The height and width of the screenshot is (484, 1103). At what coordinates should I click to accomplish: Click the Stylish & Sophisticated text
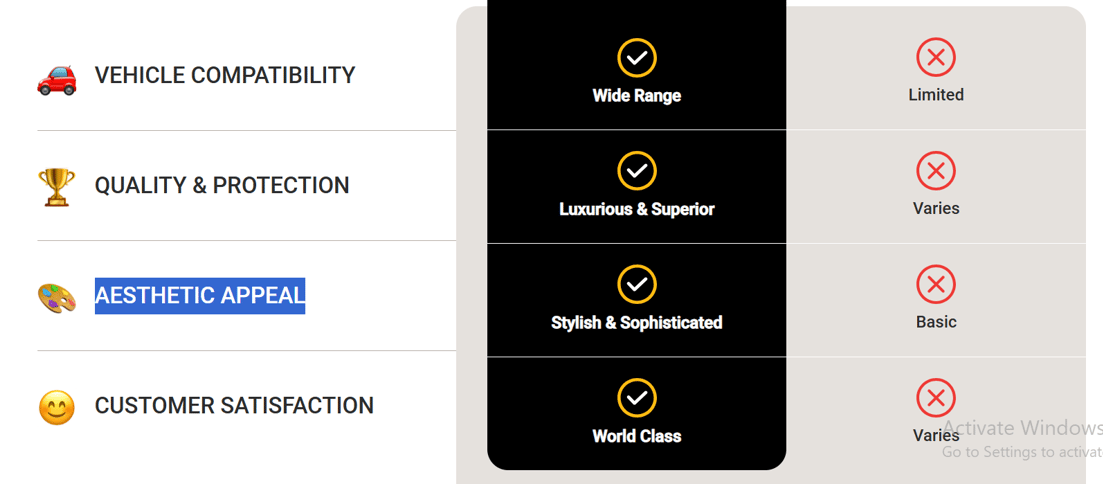[x=637, y=323]
